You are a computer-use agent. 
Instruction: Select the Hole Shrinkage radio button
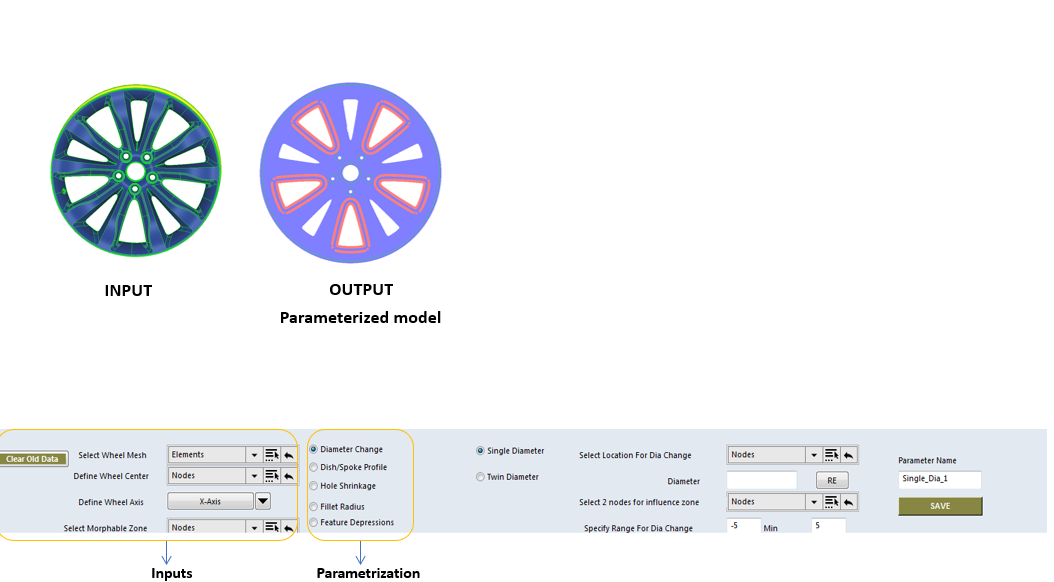point(313,486)
